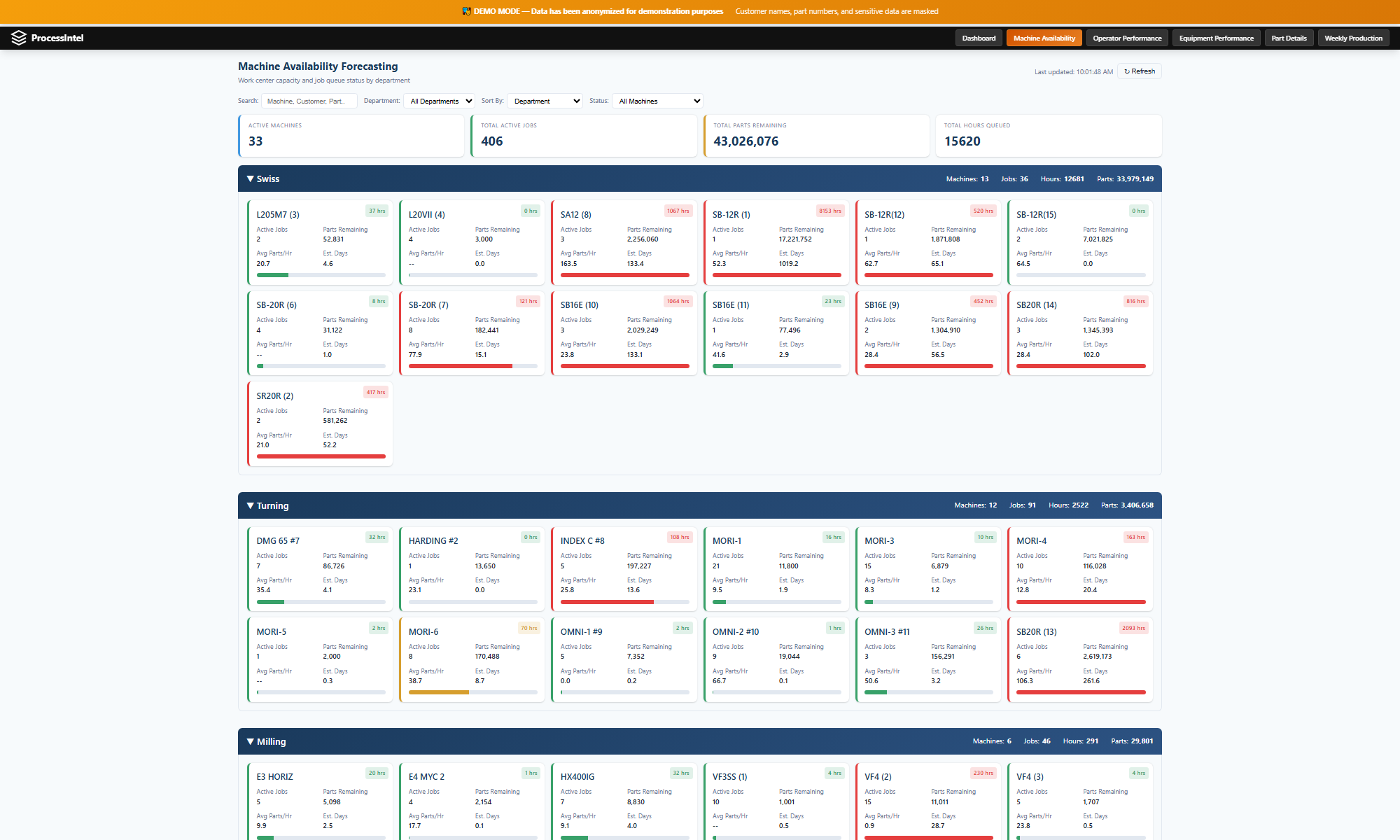
Task: Go to Equipment Performance
Action: pos(1216,38)
